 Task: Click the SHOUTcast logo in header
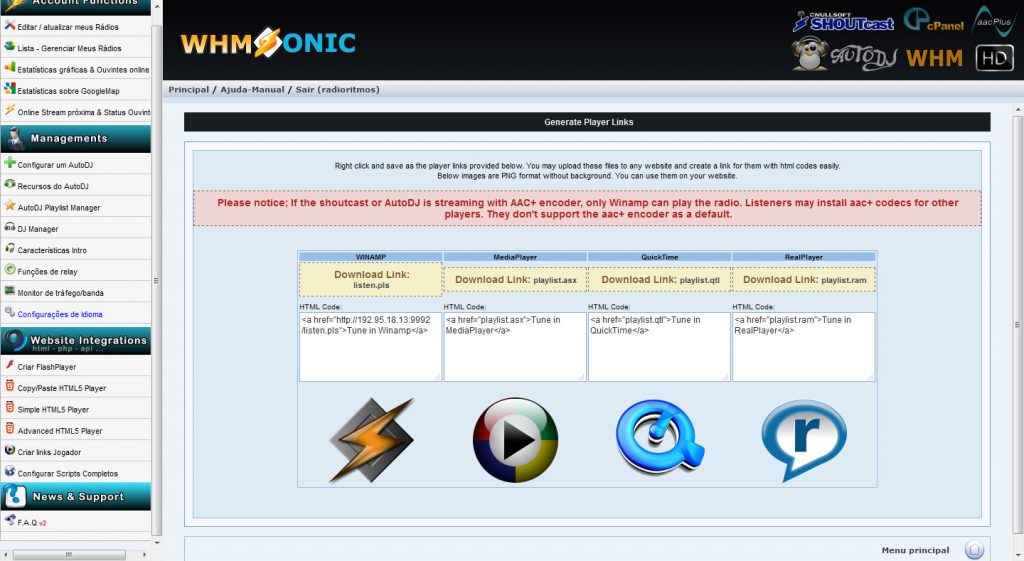(843, 22)
